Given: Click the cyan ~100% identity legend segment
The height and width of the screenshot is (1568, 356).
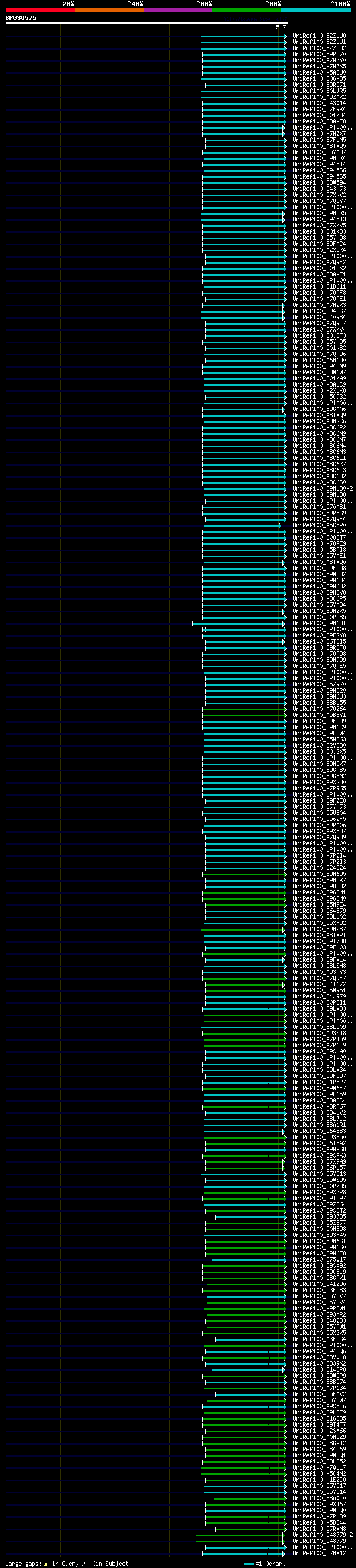Looking at the screenshot, I should pos(316,10).
